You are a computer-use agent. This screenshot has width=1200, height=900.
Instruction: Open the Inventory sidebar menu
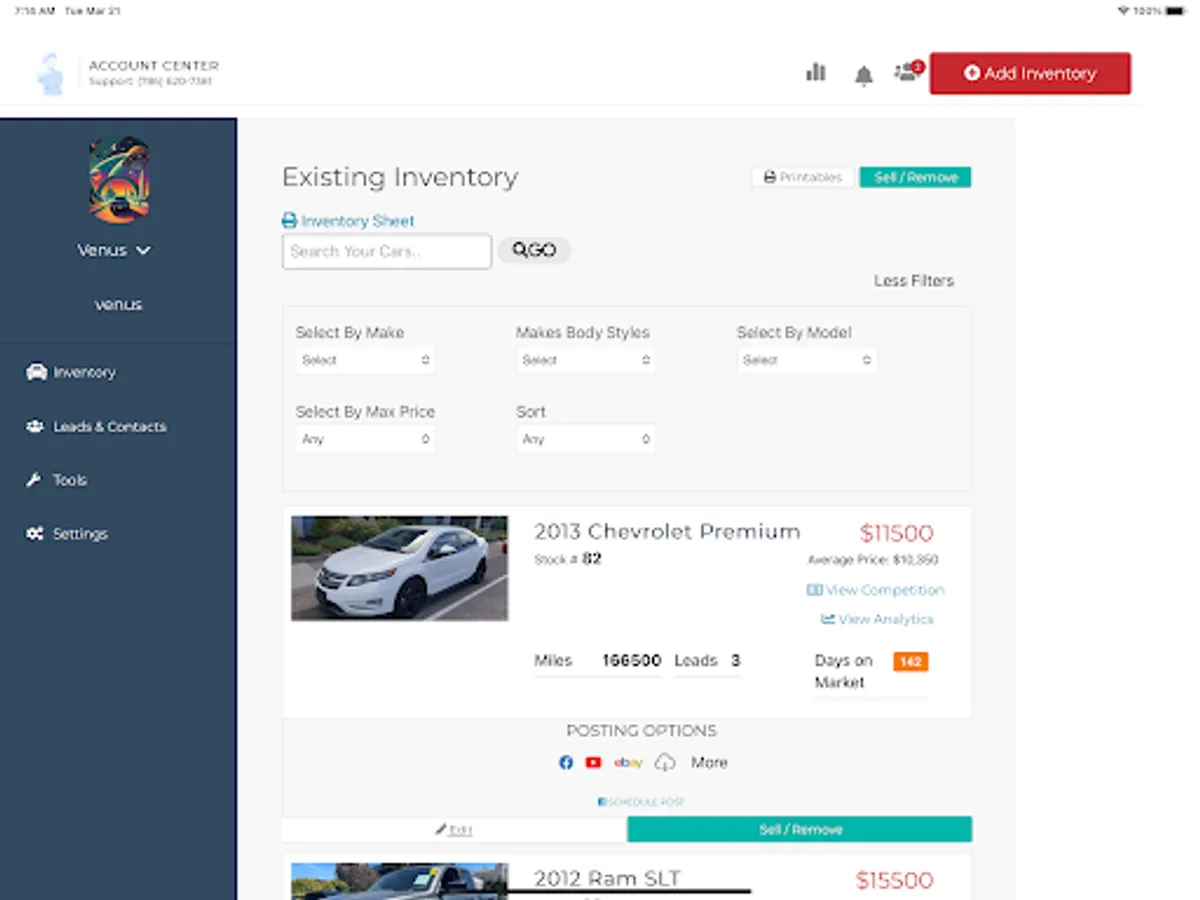[x=71, y=372]
